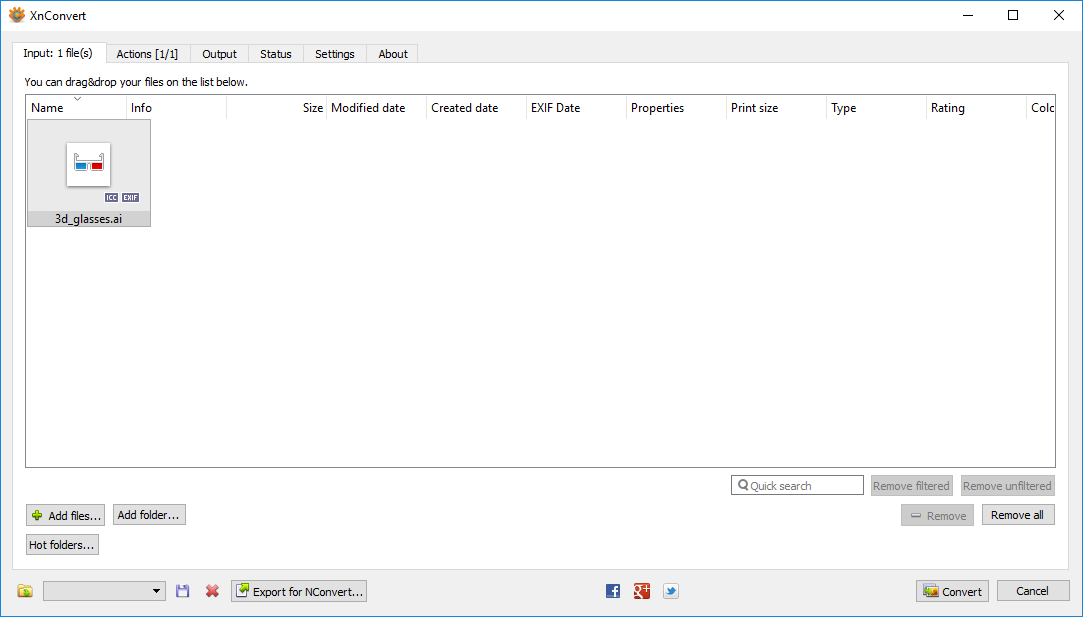Open the Twitter icon
Viewport: 1083px width, 617px height.
click(x=671, y=591)
